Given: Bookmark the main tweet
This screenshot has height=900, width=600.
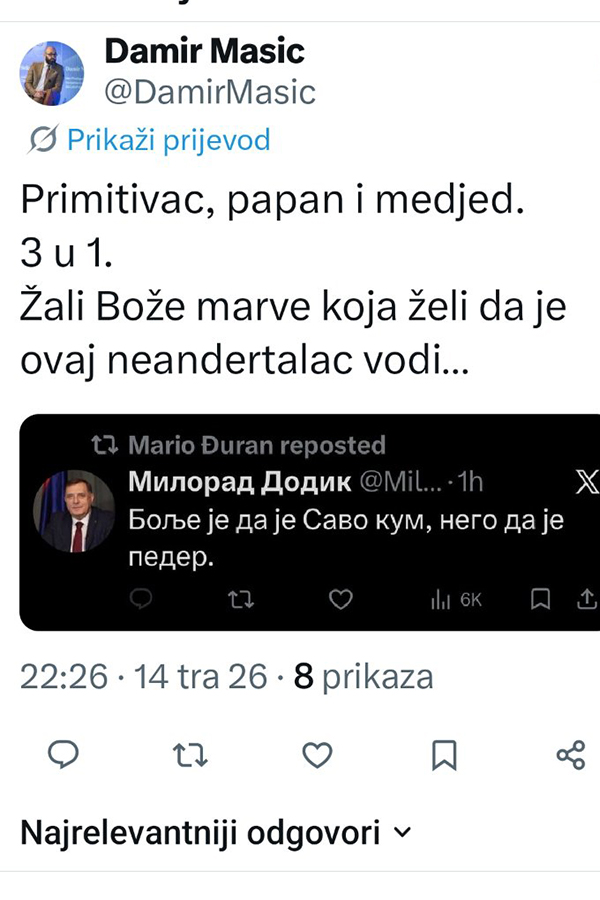Looking at the screenshot, I should (443, 755).
